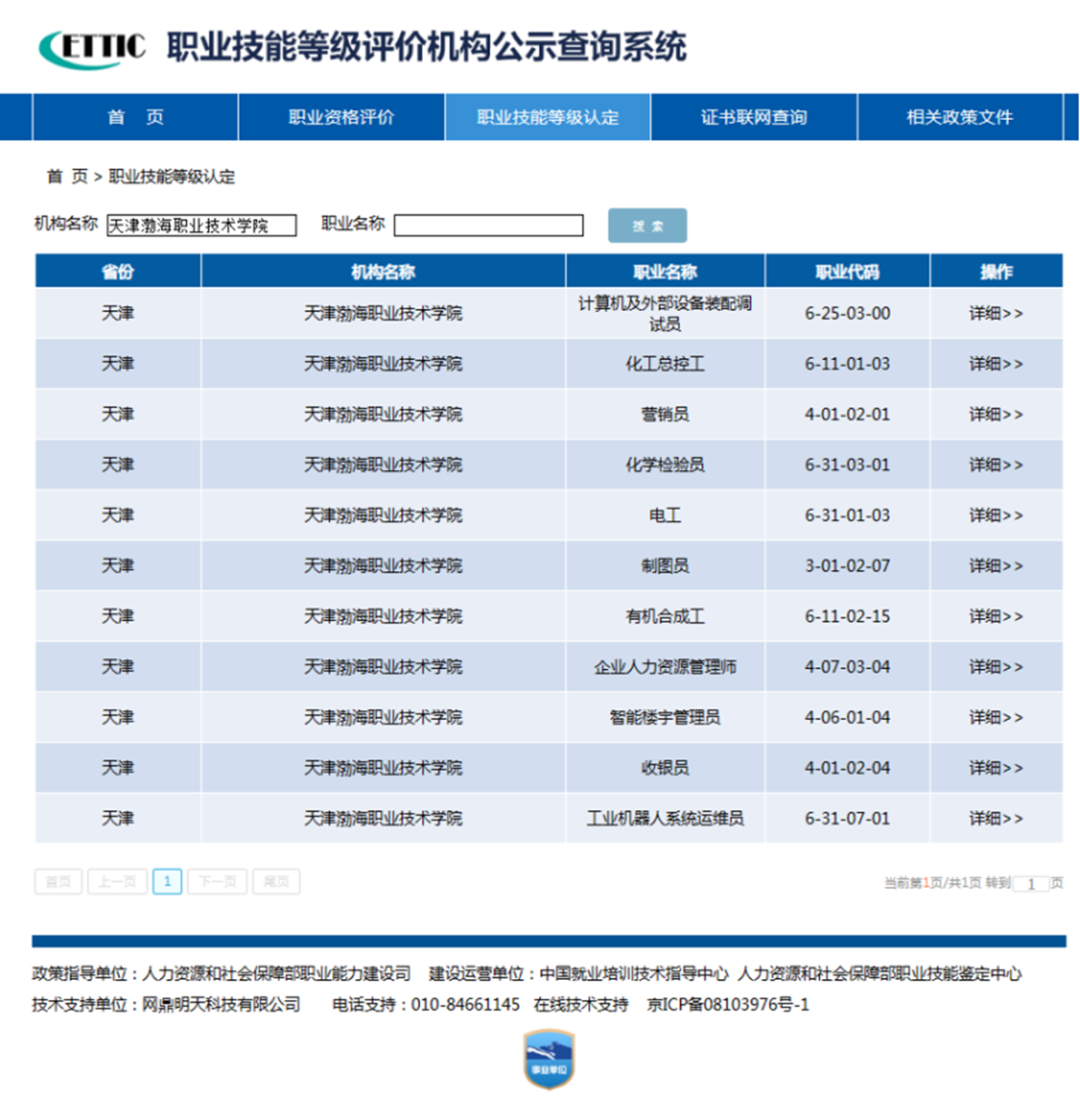Select the 职业技能等级认定 tab
This screenshot has height=1099, width=1080.
pyautogui.click(x=547, y=117)
